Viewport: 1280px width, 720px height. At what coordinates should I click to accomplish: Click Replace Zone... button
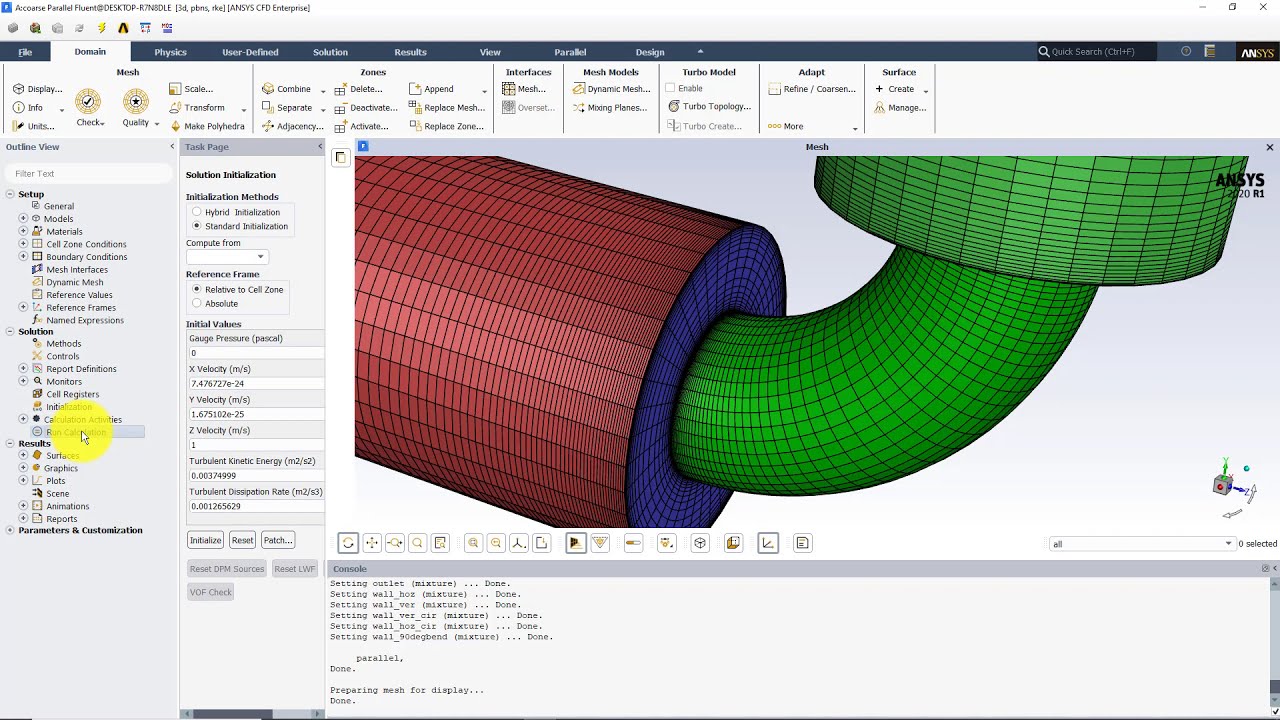(x=446, y=126)
